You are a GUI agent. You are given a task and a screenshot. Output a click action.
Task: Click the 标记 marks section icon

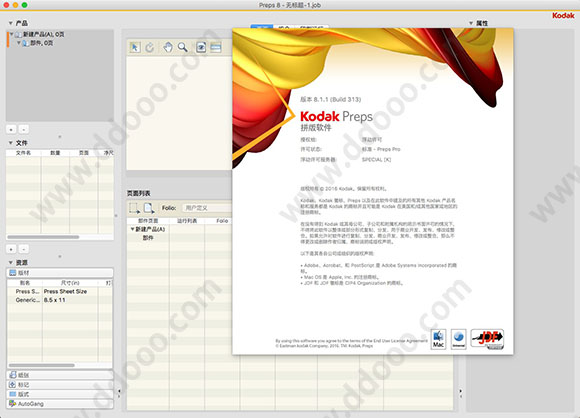(x=13, y=385)
